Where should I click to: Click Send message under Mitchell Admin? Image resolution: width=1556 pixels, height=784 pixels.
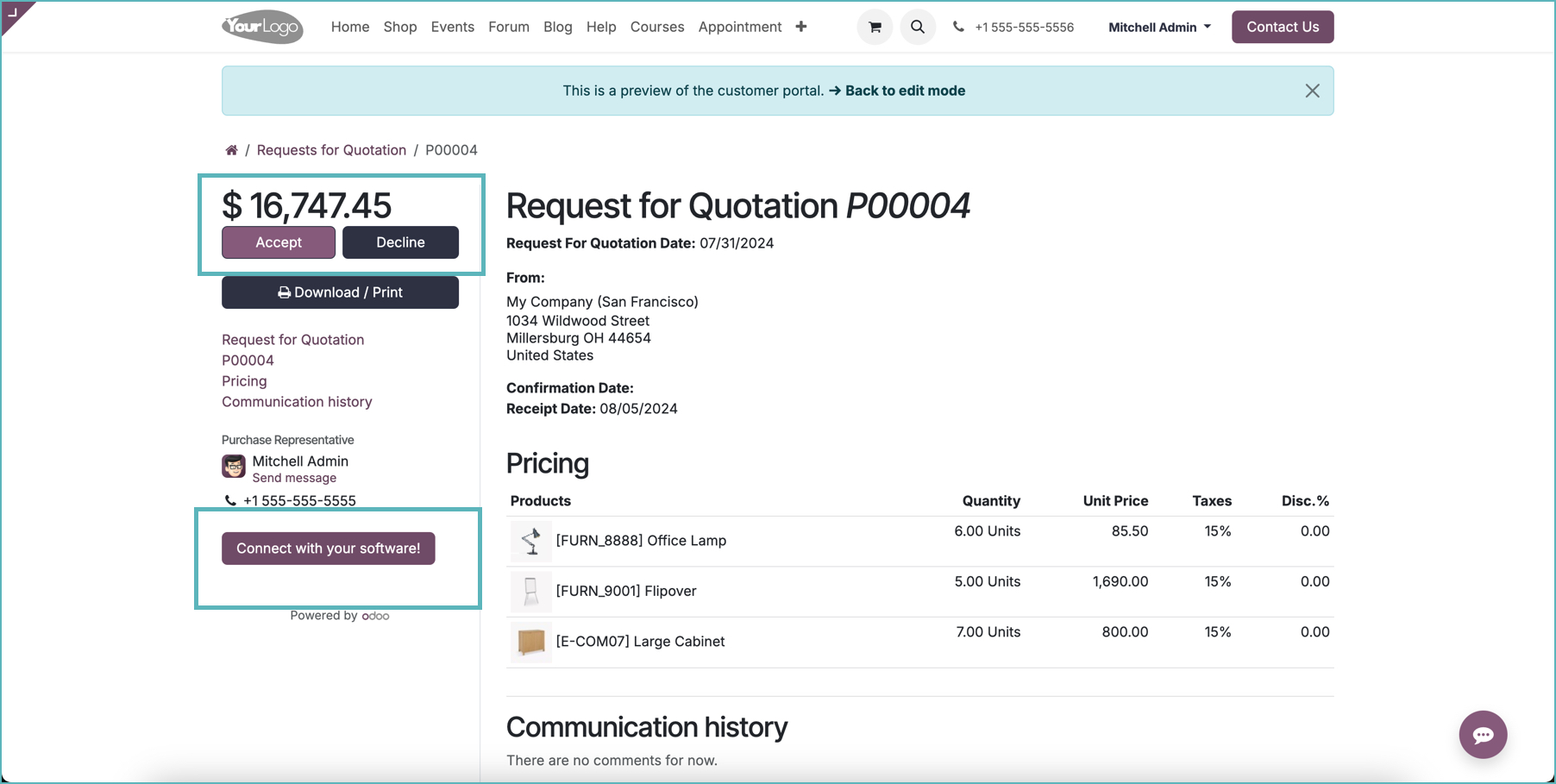coord(294,478)
